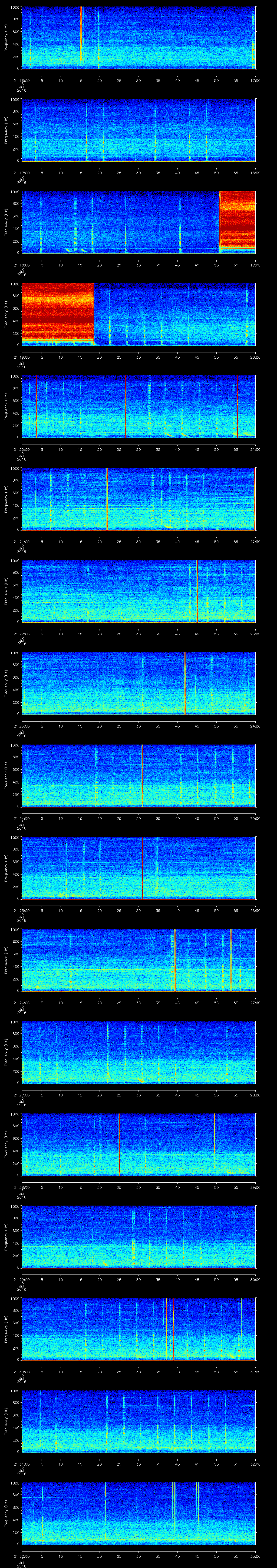Click the 33:00 end time label
This screenshot has height=1568, width=277.
[x=255, y=1556]
